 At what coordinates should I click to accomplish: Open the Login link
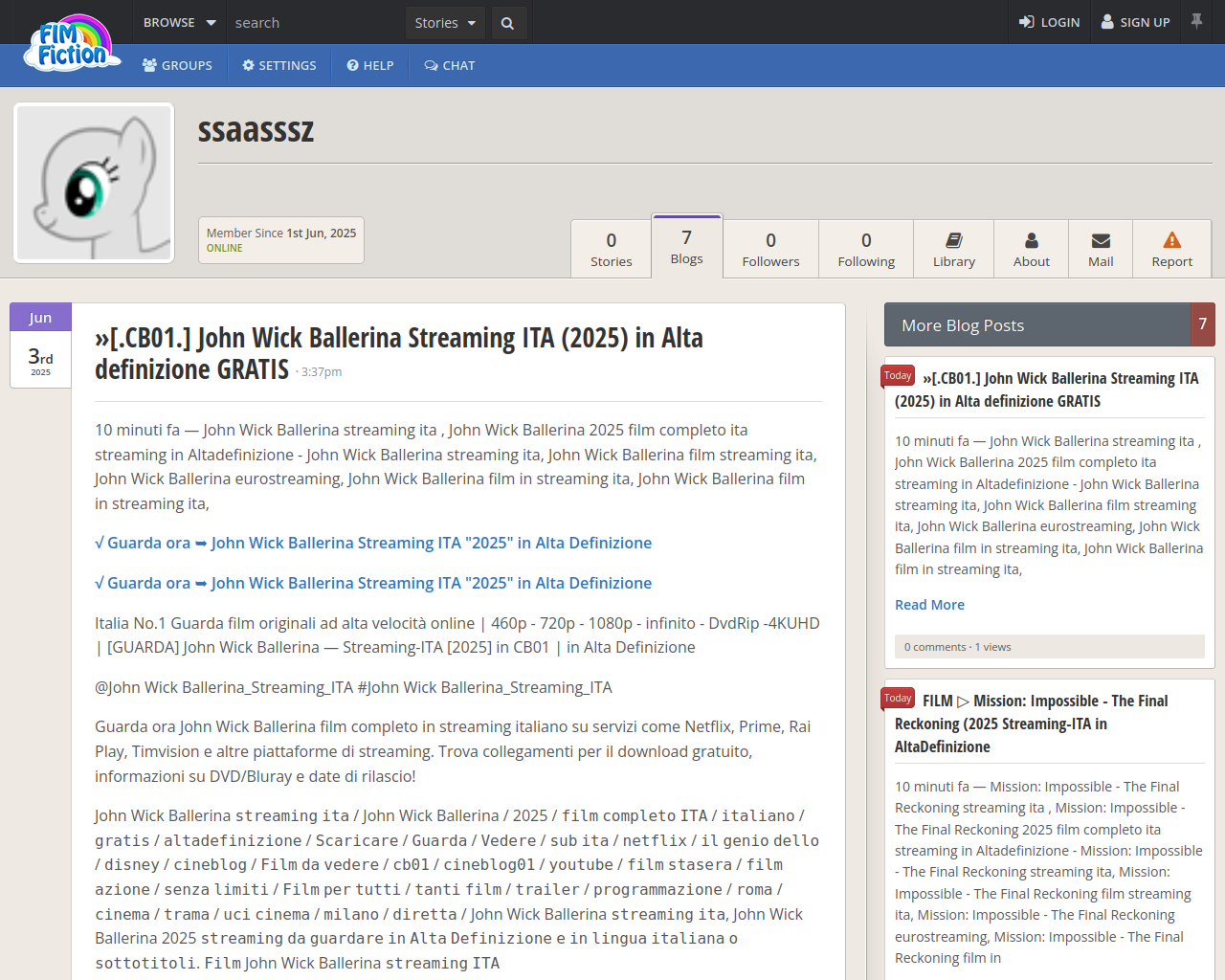(x=1049, y=22)
